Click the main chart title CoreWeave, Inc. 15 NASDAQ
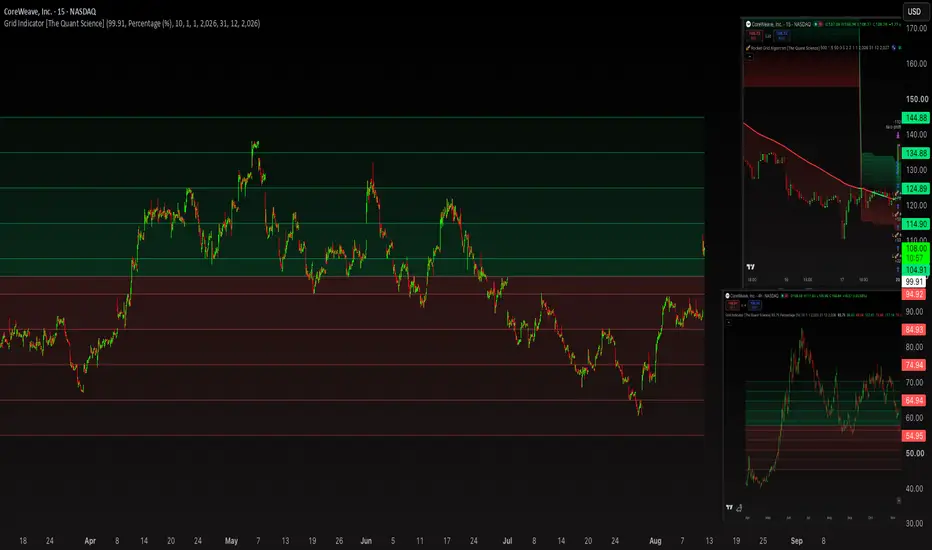Screen dimensions: 932x550 coord(49,11)
